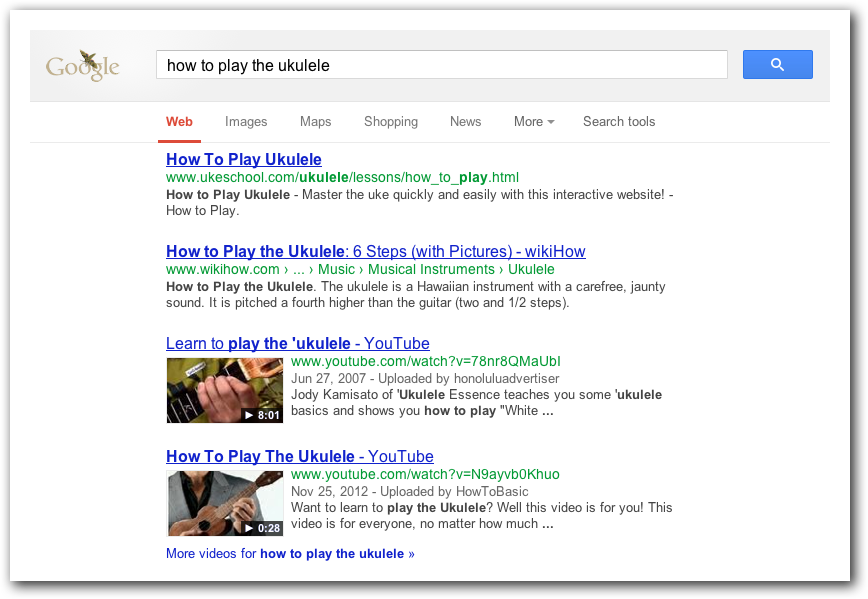This screenshot has width=868, height=599.
Task: Click the ukeschool.com green URL
Action: point(342,178)
